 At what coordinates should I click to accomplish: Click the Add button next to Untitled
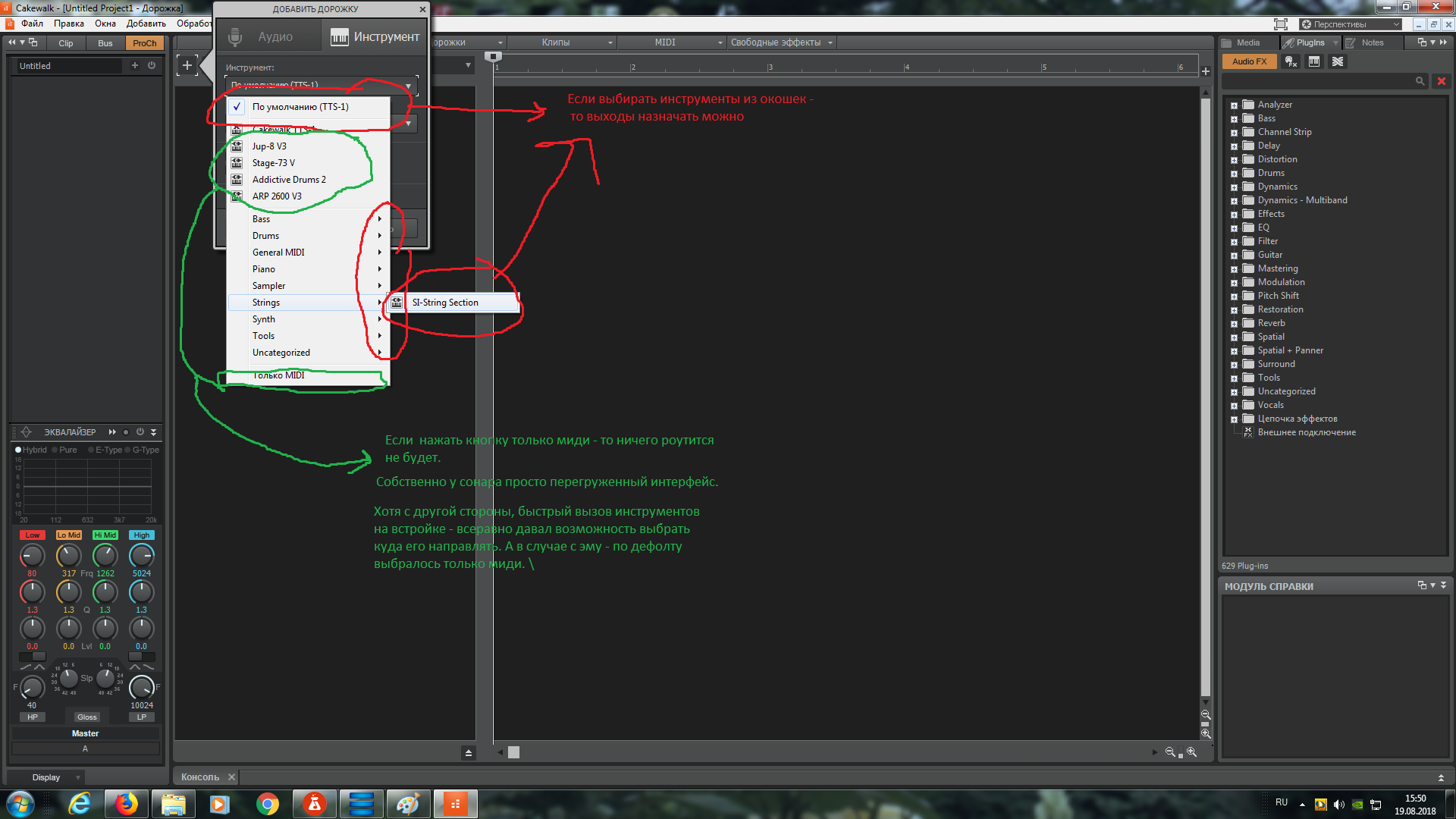coord(135,66)
